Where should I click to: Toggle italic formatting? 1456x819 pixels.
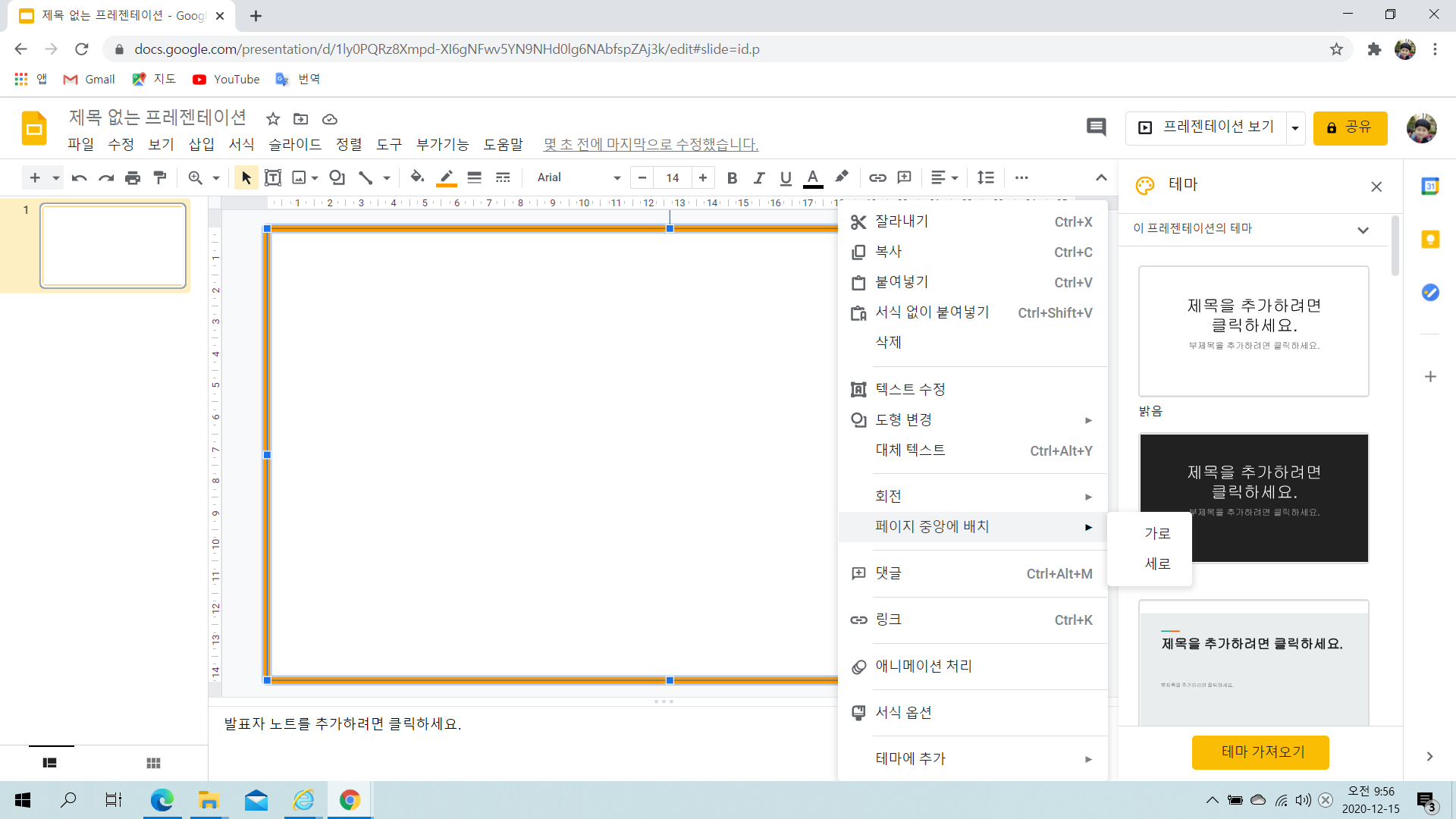tap(758, 177)
